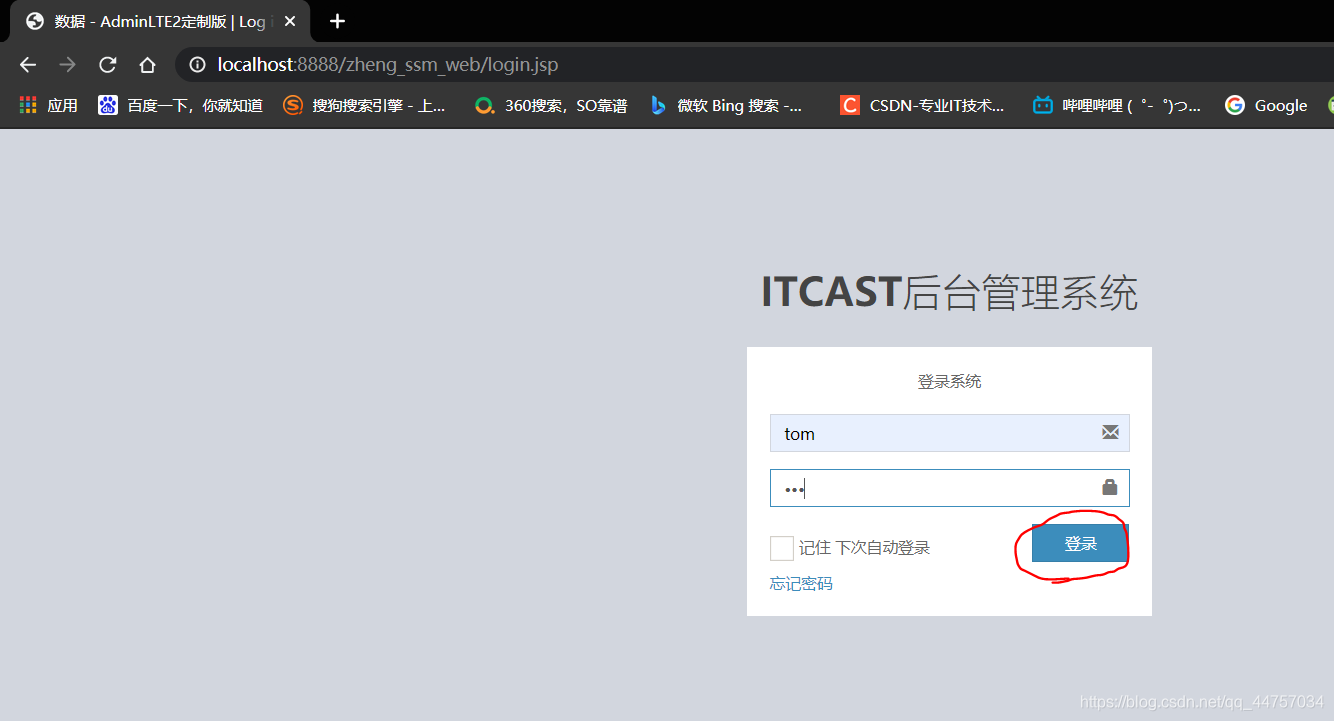The image size is (1334, 721).
Task: Click the blue 登录 button
Action: [1080, 543]
